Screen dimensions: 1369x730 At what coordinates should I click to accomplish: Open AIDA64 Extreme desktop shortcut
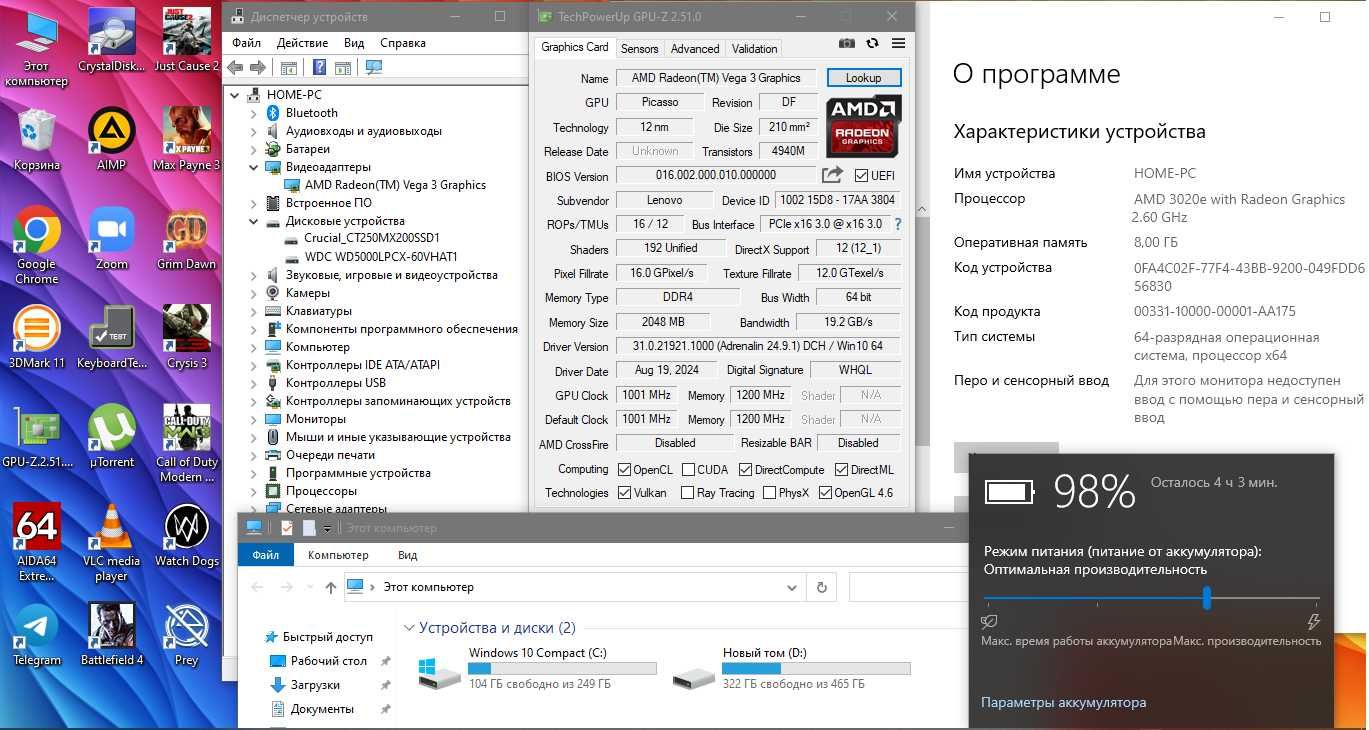[37, 543]
